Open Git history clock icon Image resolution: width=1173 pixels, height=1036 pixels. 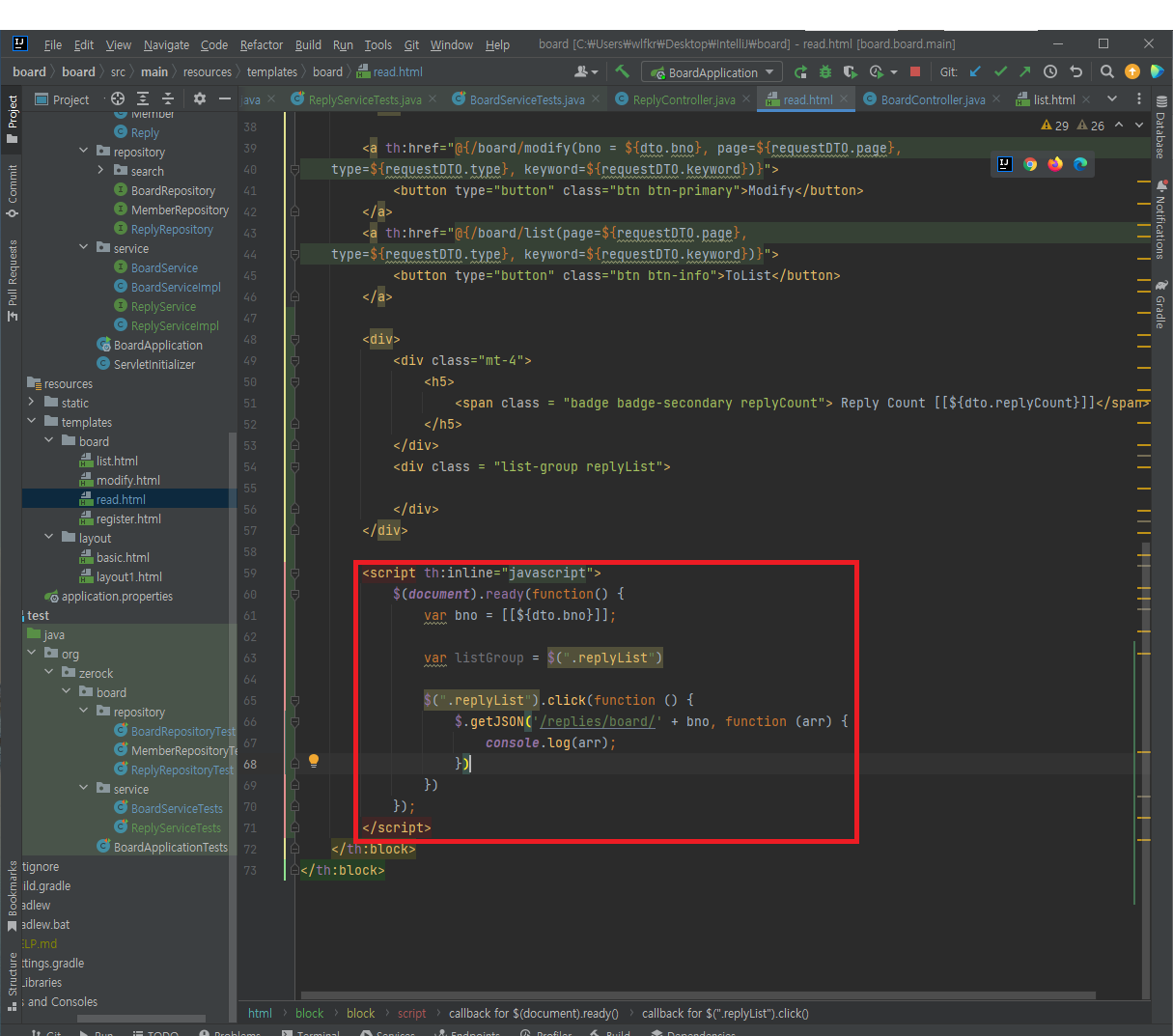tap(1050, 71)
